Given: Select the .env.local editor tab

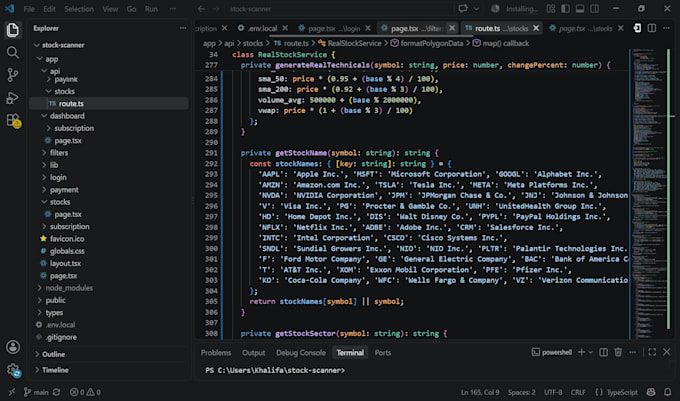Looking at the screenshot, I should 262,28.
